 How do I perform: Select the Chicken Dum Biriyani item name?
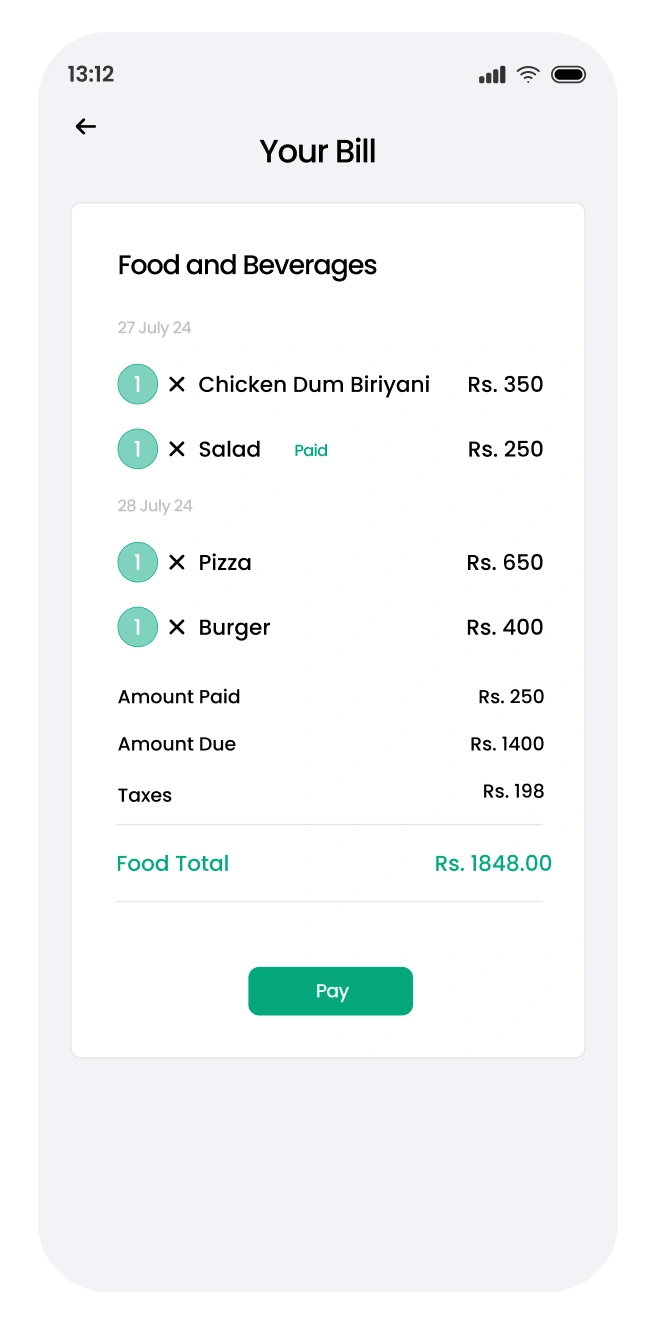click(314, 384)
